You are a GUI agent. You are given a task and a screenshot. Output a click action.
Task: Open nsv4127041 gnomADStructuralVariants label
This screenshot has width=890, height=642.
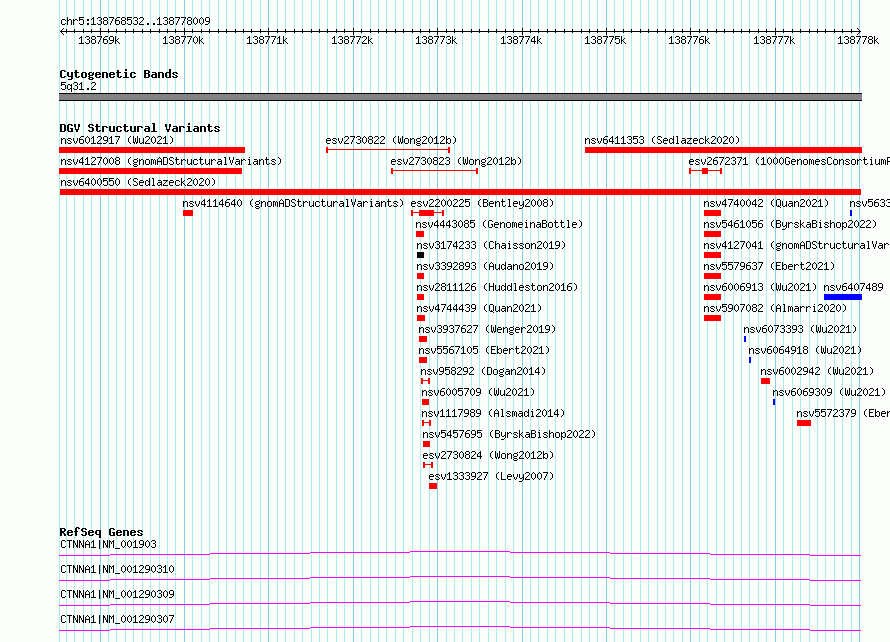click(796, 245)
